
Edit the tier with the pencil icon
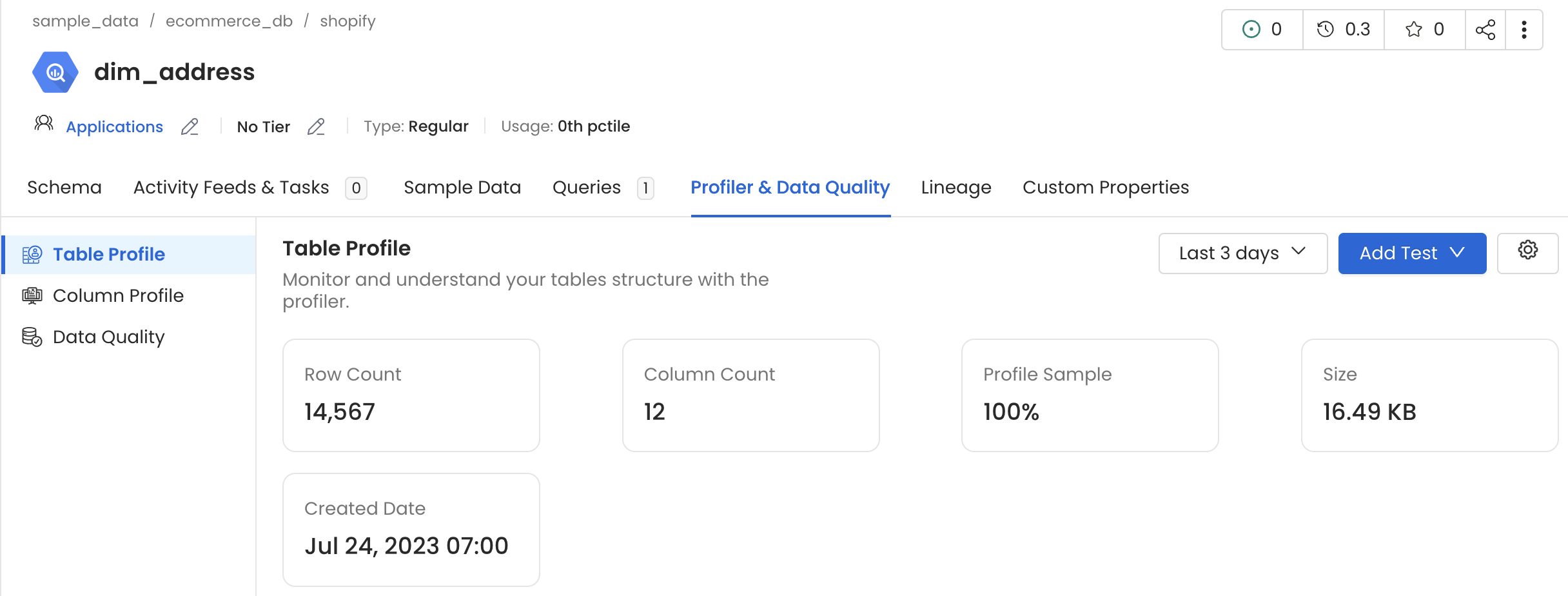point(317,127)
